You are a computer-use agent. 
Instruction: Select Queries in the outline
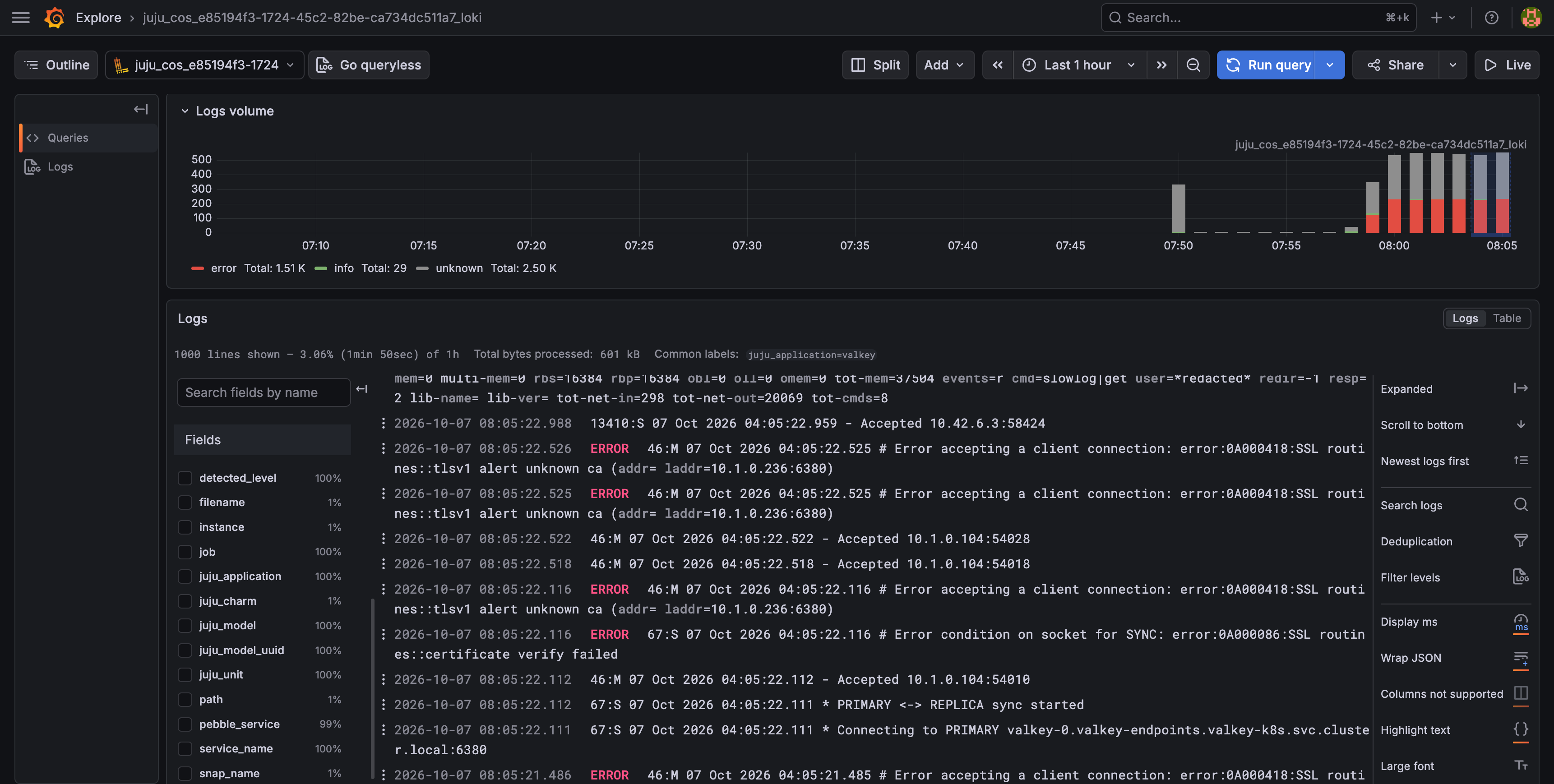tap(89, 138)
